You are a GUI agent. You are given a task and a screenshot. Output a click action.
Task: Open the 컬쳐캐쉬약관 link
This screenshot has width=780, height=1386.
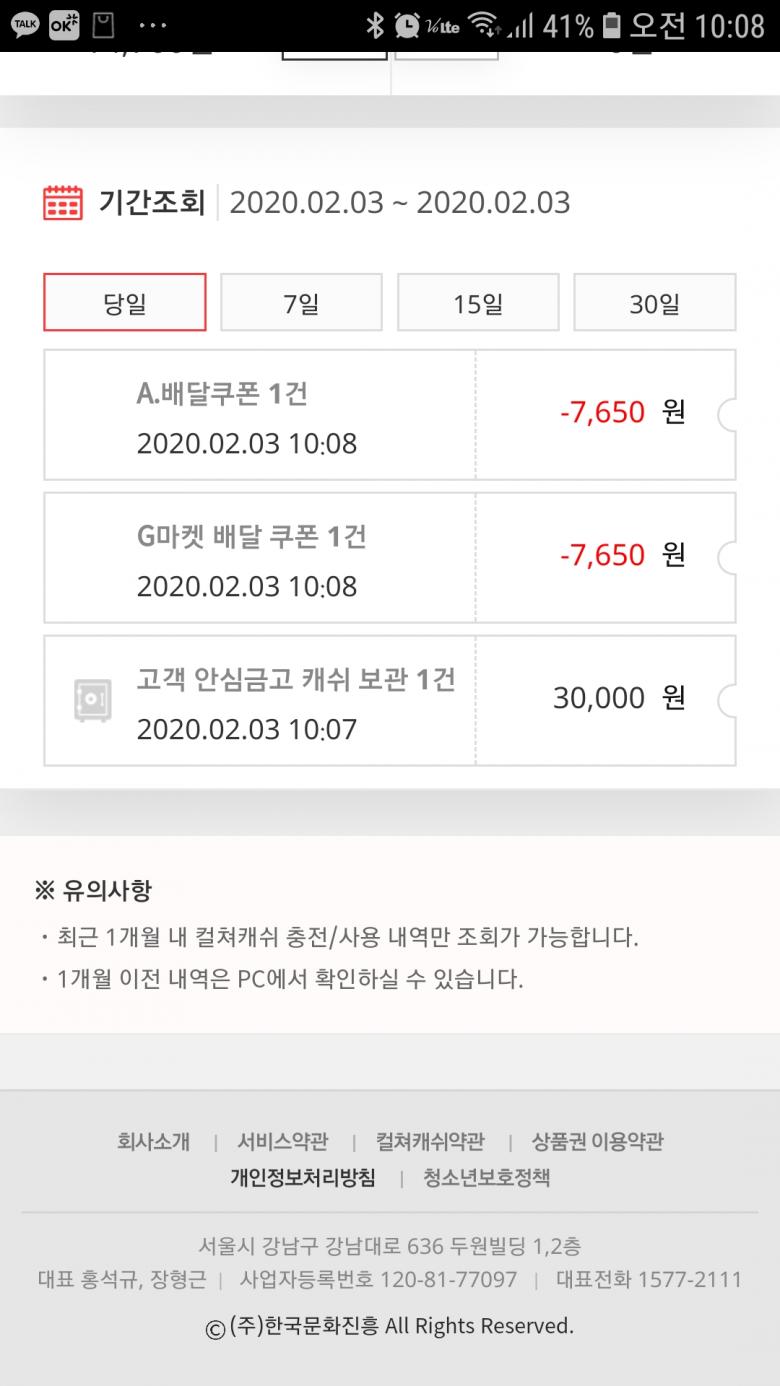tap(430, 1142)
